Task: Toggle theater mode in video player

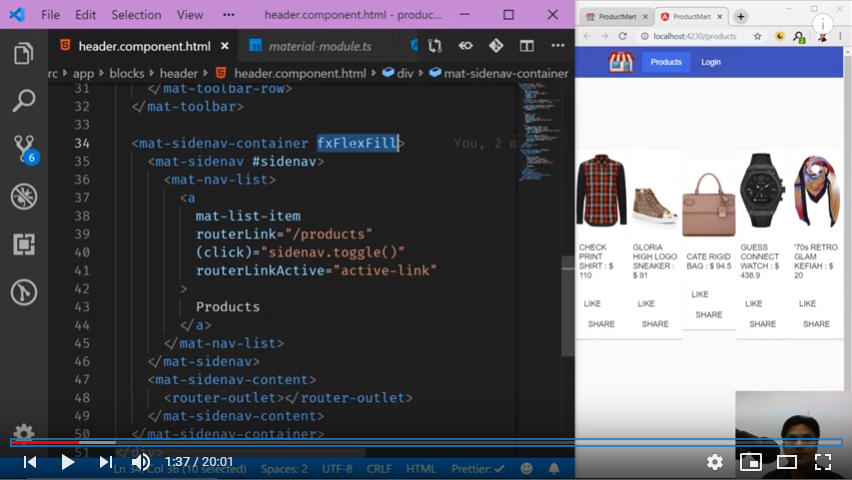Action: (787, 462)
